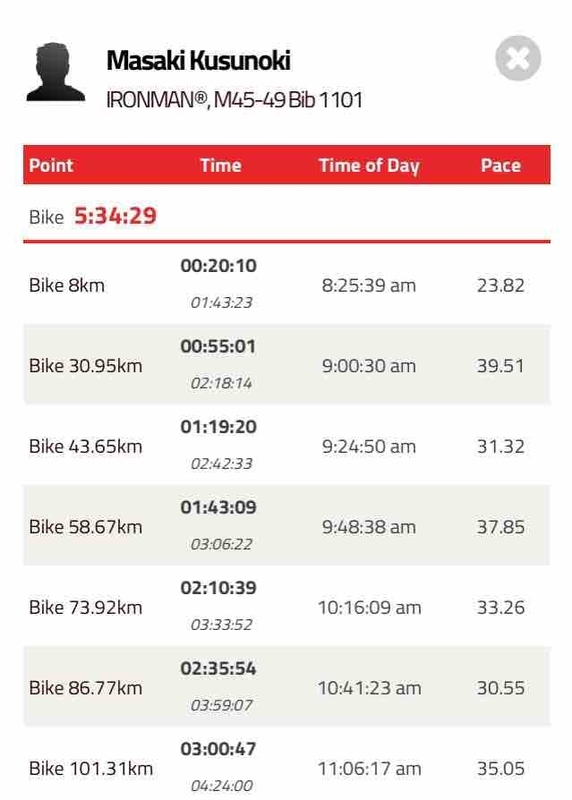Screen dimensions: 572x800
Task: Click the athlete profile silhouette avatar
Action: [56, 72]
